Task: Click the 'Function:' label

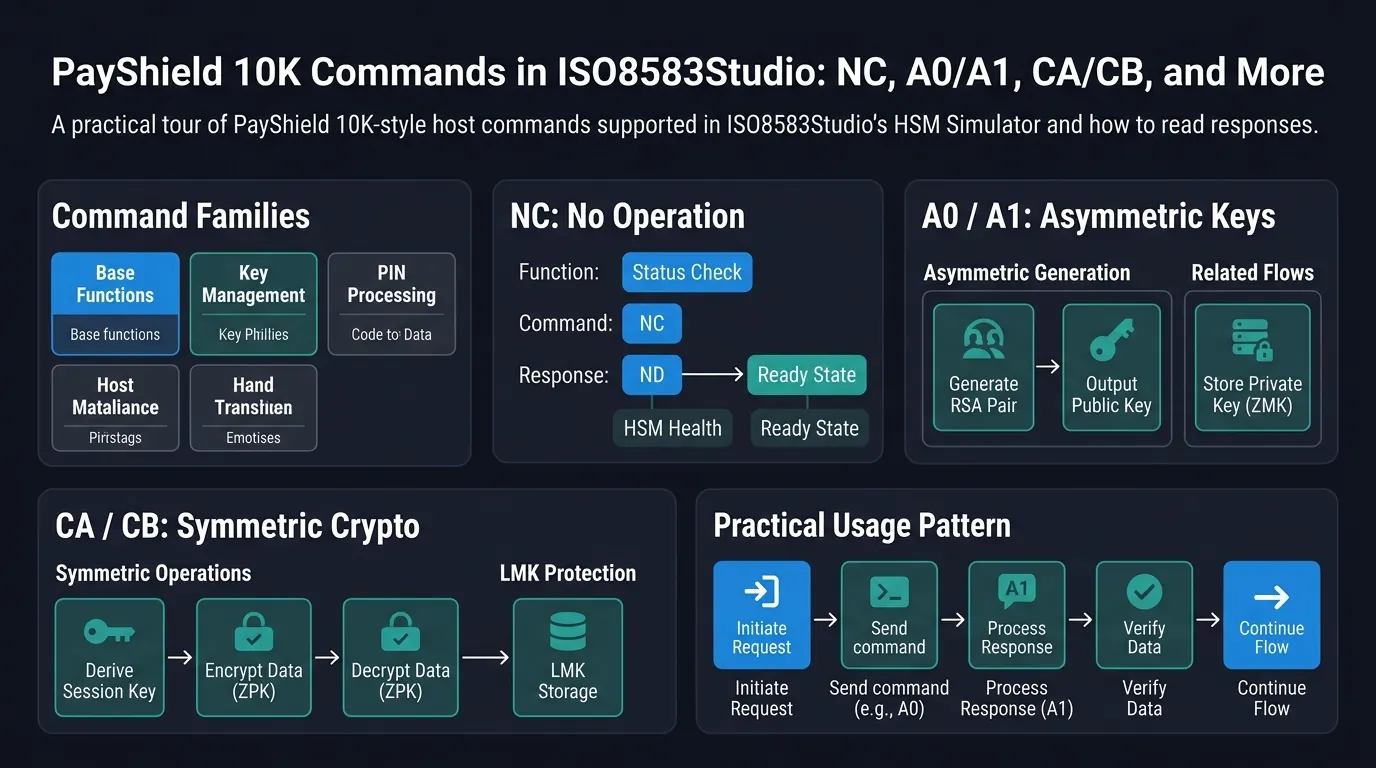Action: coord(559,272)
